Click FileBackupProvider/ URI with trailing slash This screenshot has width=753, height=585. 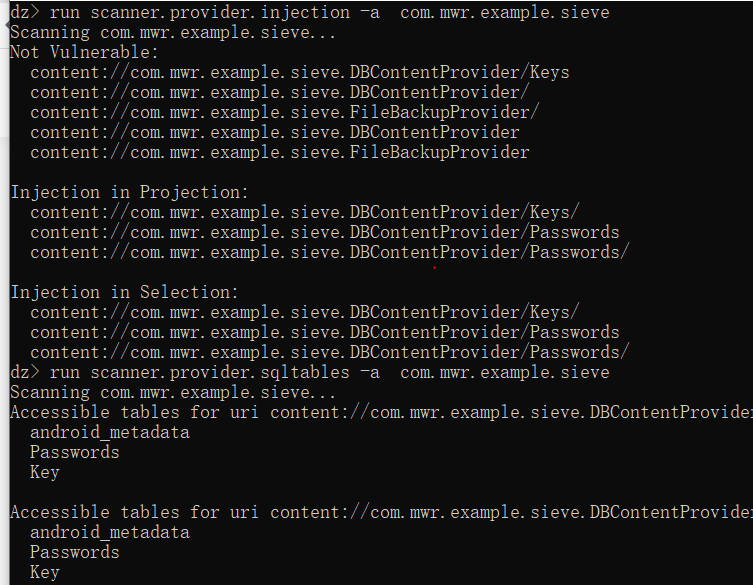(285, 112)
